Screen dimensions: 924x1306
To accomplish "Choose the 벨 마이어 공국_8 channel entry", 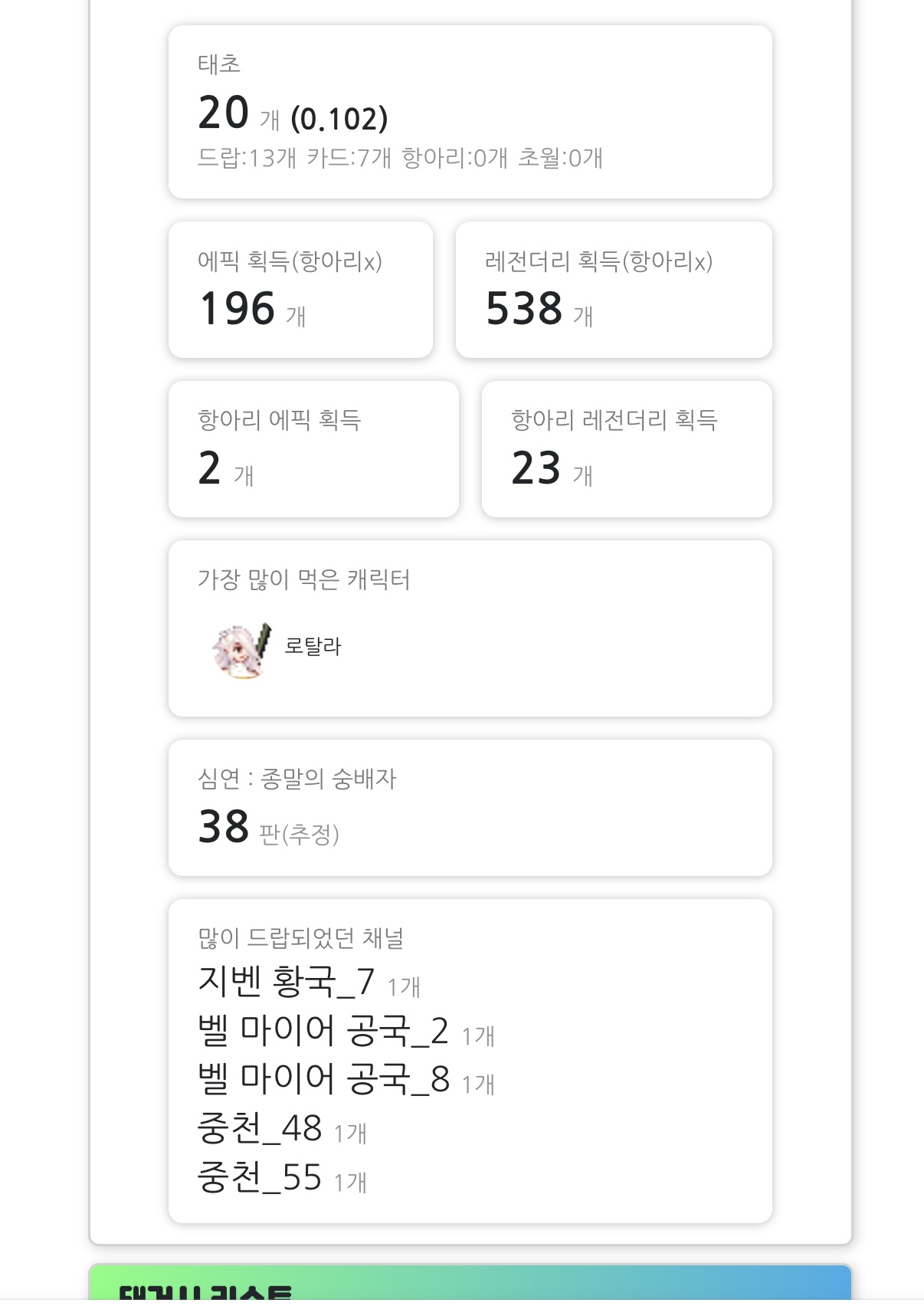I will (x=323, y=1079).
